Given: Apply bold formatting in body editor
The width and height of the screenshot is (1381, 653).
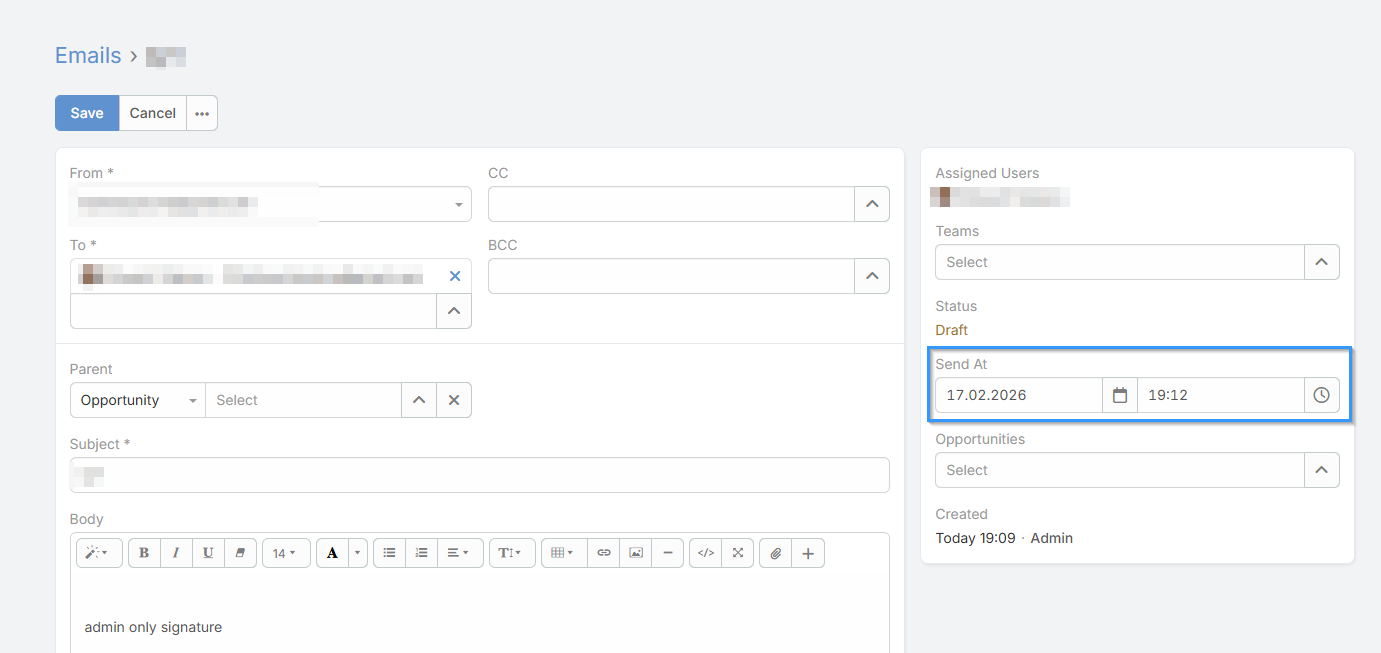Looking at the screenshot, I should point(144,553).
